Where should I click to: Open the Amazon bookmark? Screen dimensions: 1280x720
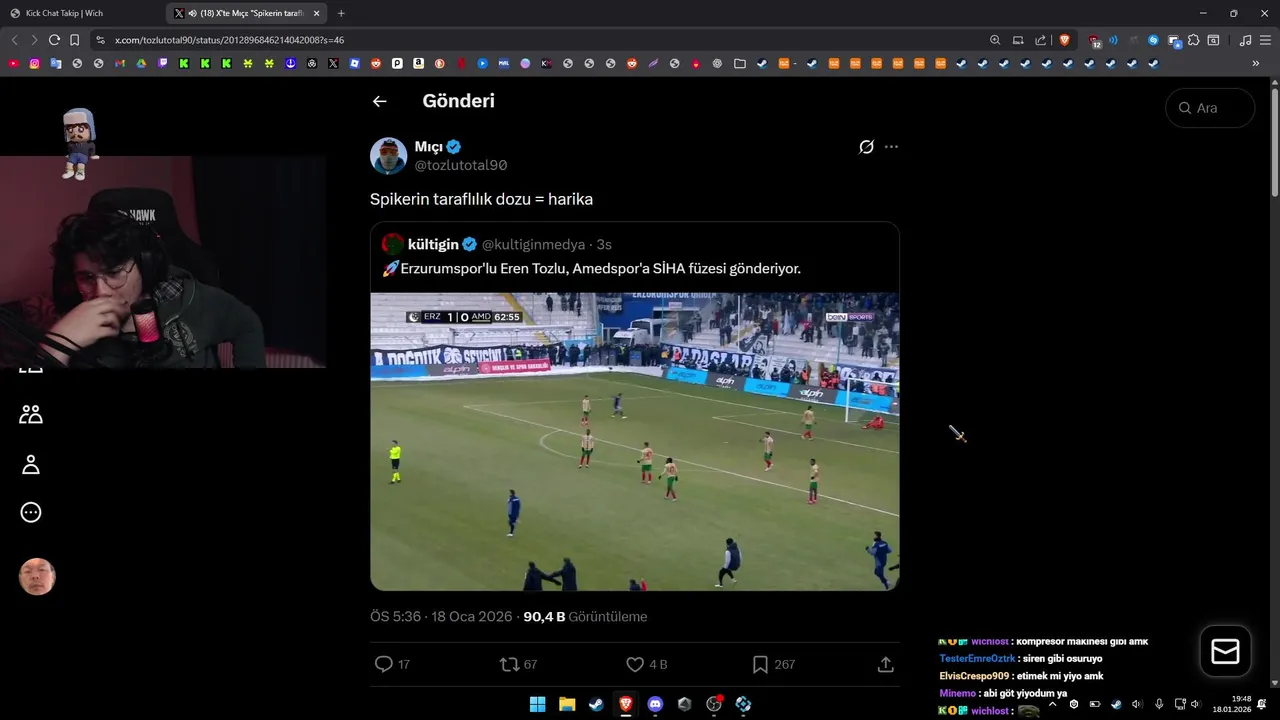pos(418,63)
